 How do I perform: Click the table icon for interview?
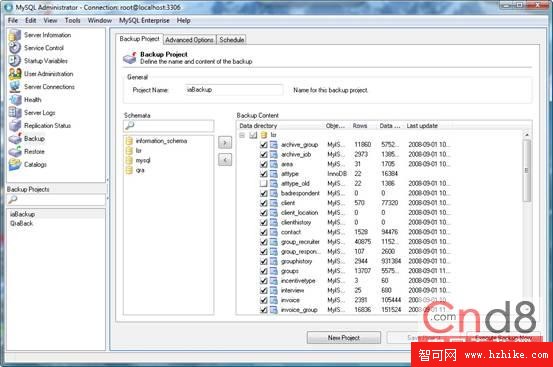[x=274, y=290]
